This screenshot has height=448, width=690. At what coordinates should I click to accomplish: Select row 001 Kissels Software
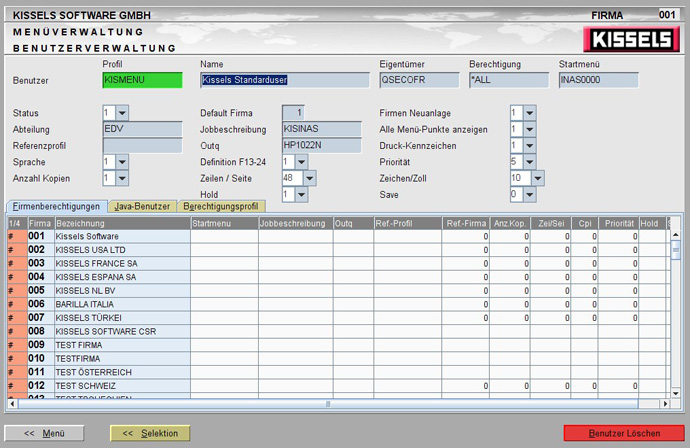click(x=338, y=236)
